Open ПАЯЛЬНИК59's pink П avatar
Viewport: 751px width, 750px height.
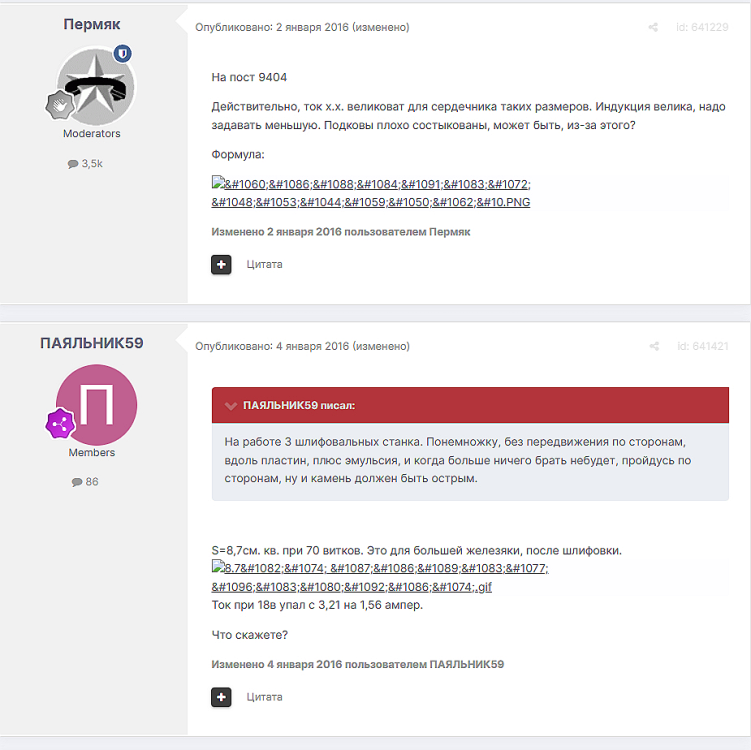[96, 405]
